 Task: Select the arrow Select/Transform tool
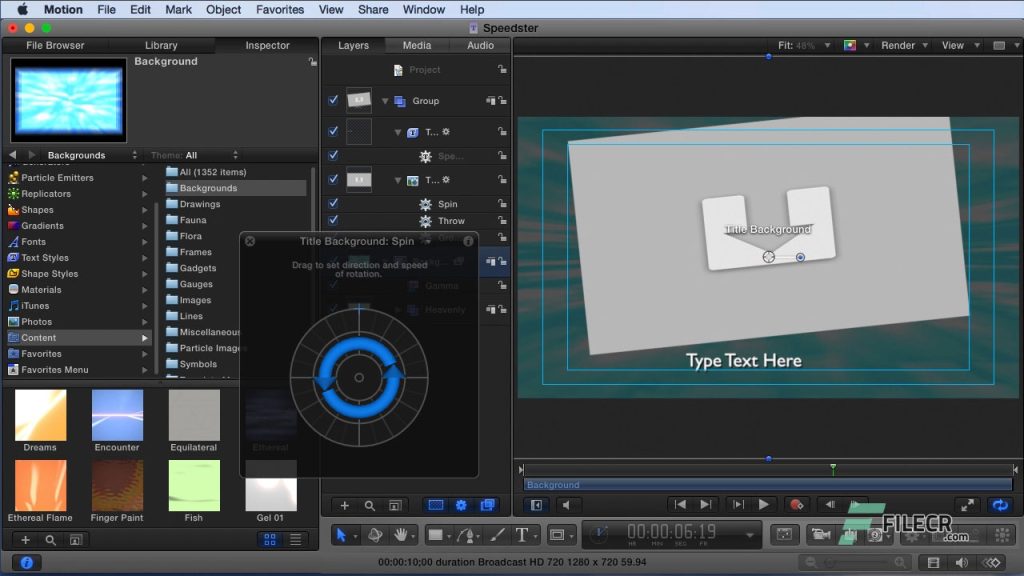[x=341, y=535]
